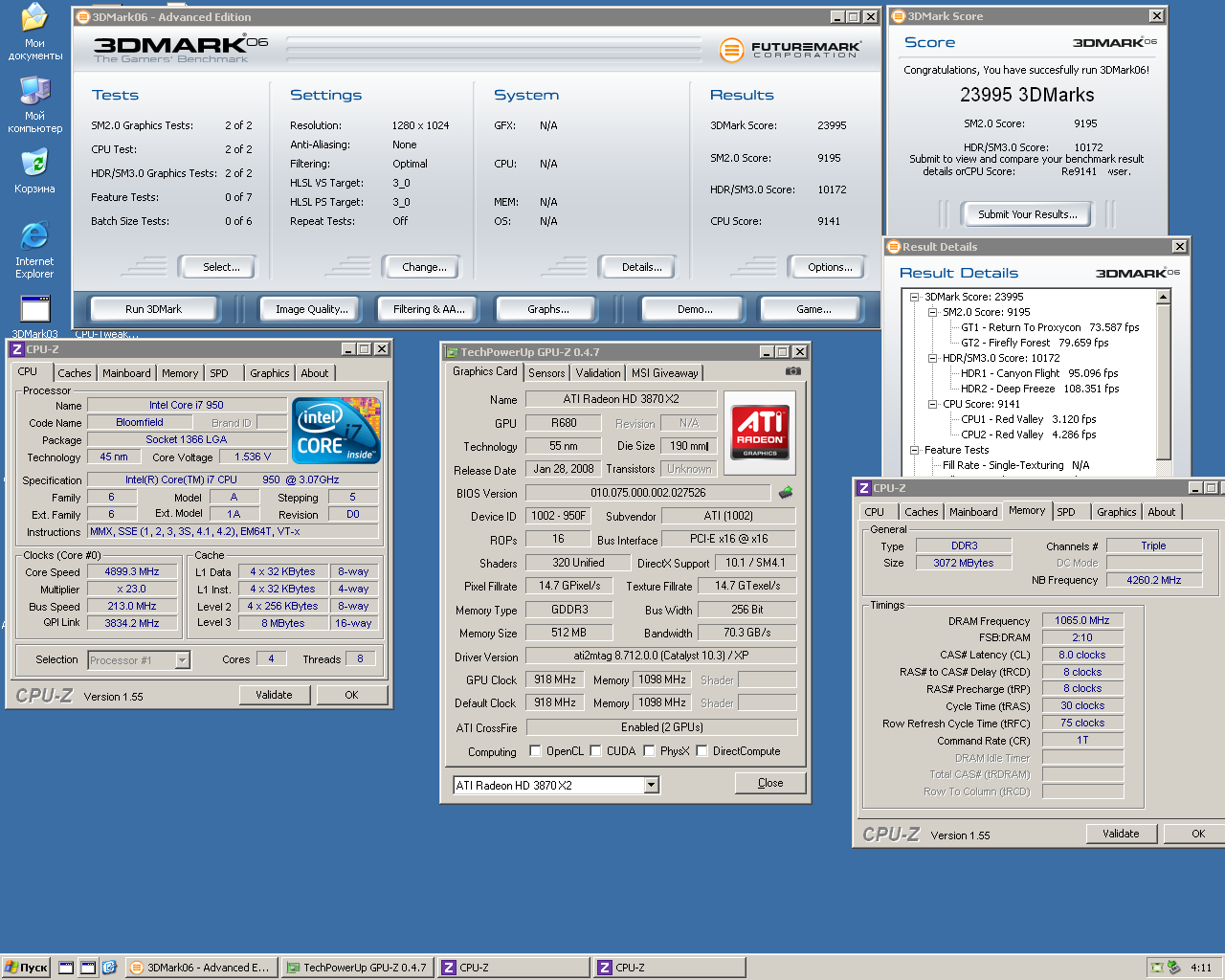The height and width of the screenshot is (980, 1225).
Task: Click the Futuremark Corporation logo
Action: [x=791, y=50]
